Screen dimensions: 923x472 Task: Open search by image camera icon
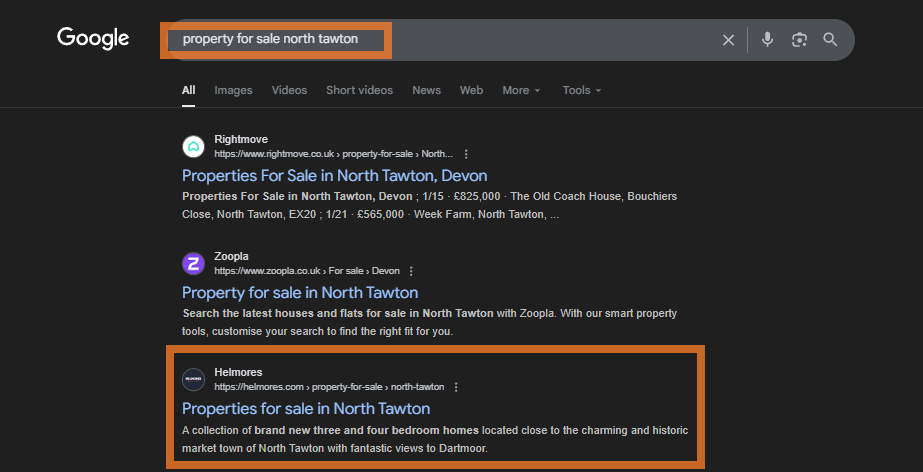click(799, 40)
